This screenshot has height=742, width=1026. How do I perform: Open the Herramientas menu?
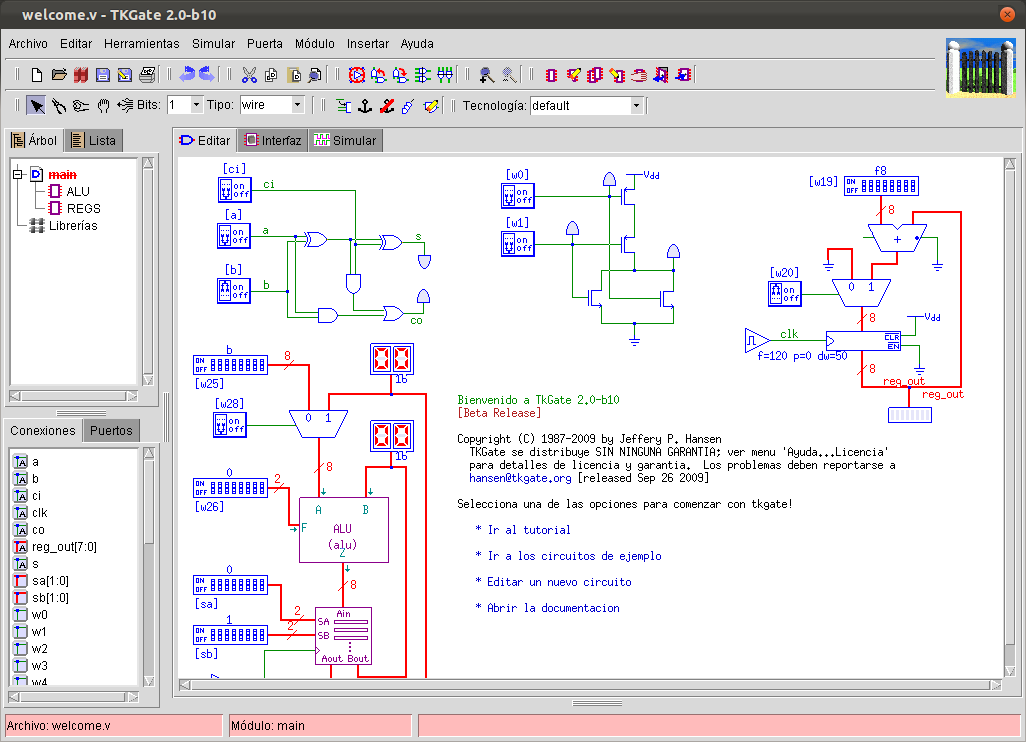coord(141,44)
